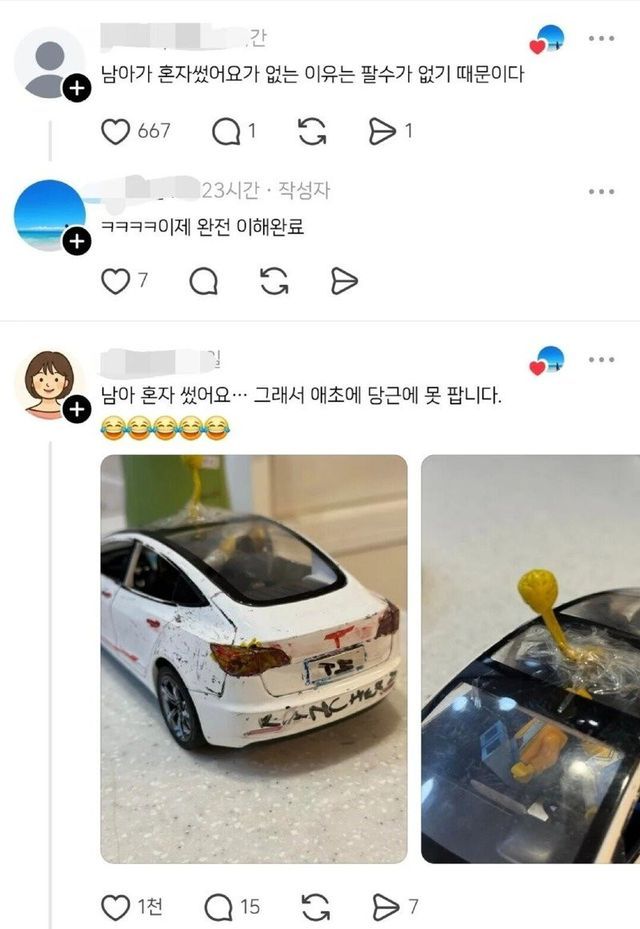The image size is (640, 929).
Task: Share the 이해완료 comment
Action: (344, 281)
